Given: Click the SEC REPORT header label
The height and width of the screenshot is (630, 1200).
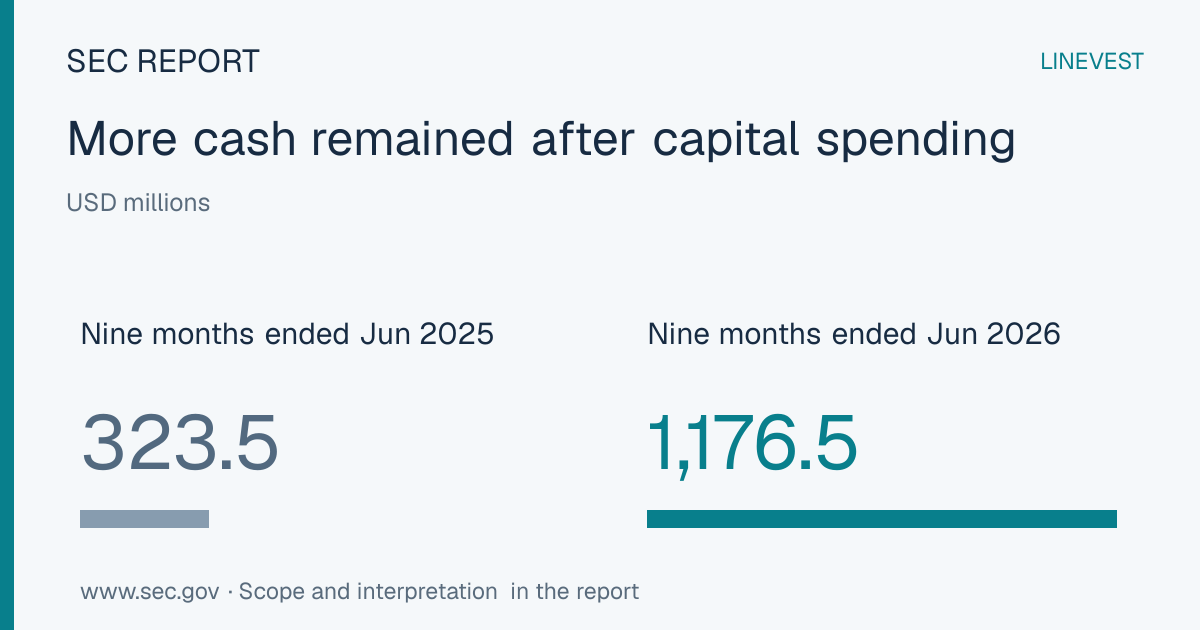Looking at the screenshot, I should tap(163, 61).
